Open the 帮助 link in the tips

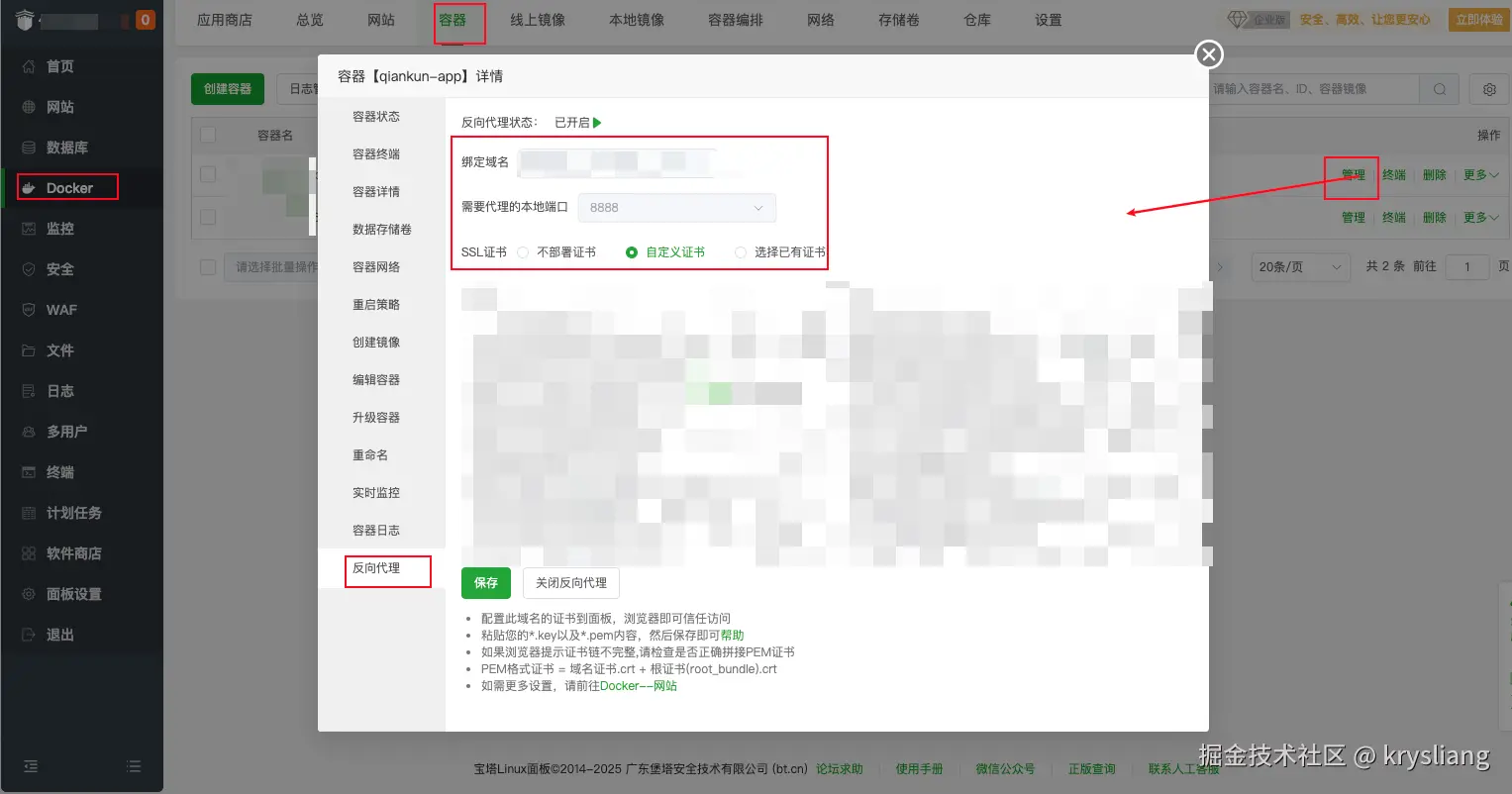click(x=732, y=636)
